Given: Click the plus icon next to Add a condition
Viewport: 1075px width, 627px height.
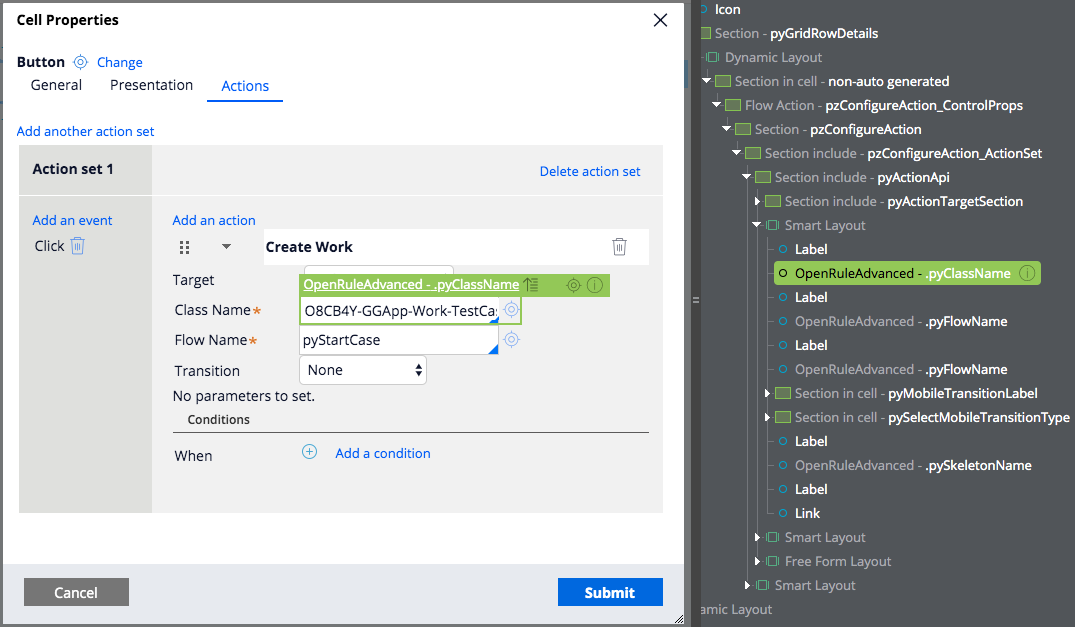Looking at the screenshot, I should (309, 452).
